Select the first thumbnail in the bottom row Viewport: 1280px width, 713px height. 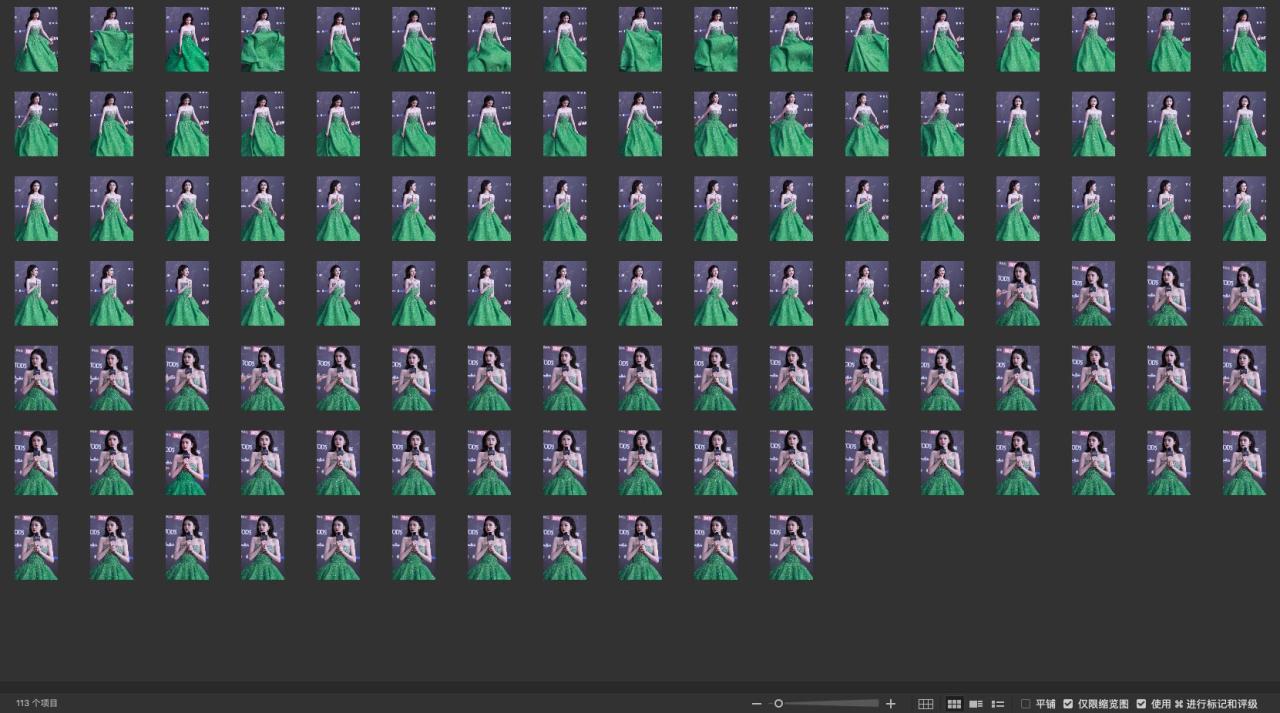[36, 548]
